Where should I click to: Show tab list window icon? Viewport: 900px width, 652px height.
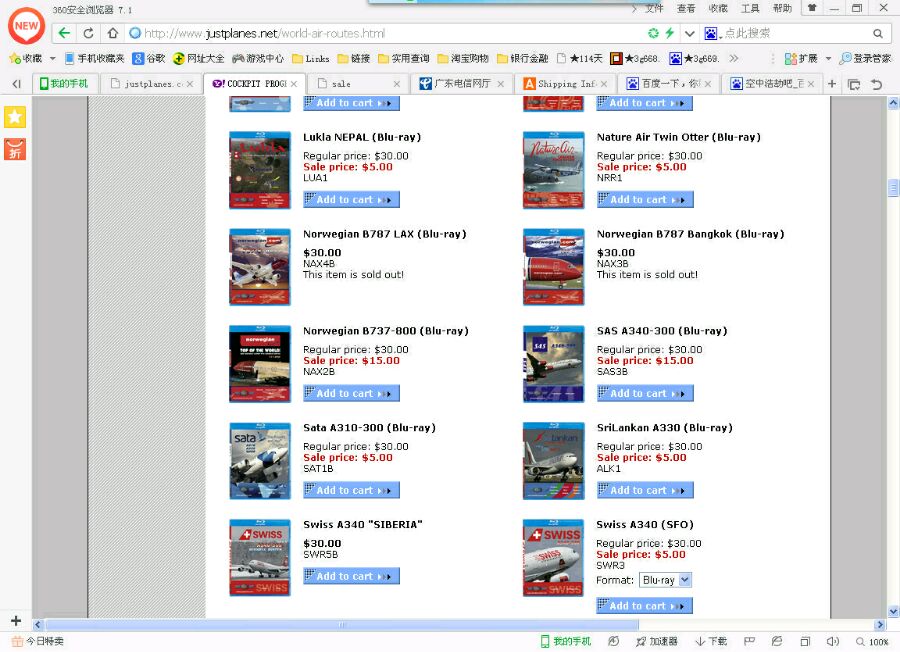click(x=854, y=84)
